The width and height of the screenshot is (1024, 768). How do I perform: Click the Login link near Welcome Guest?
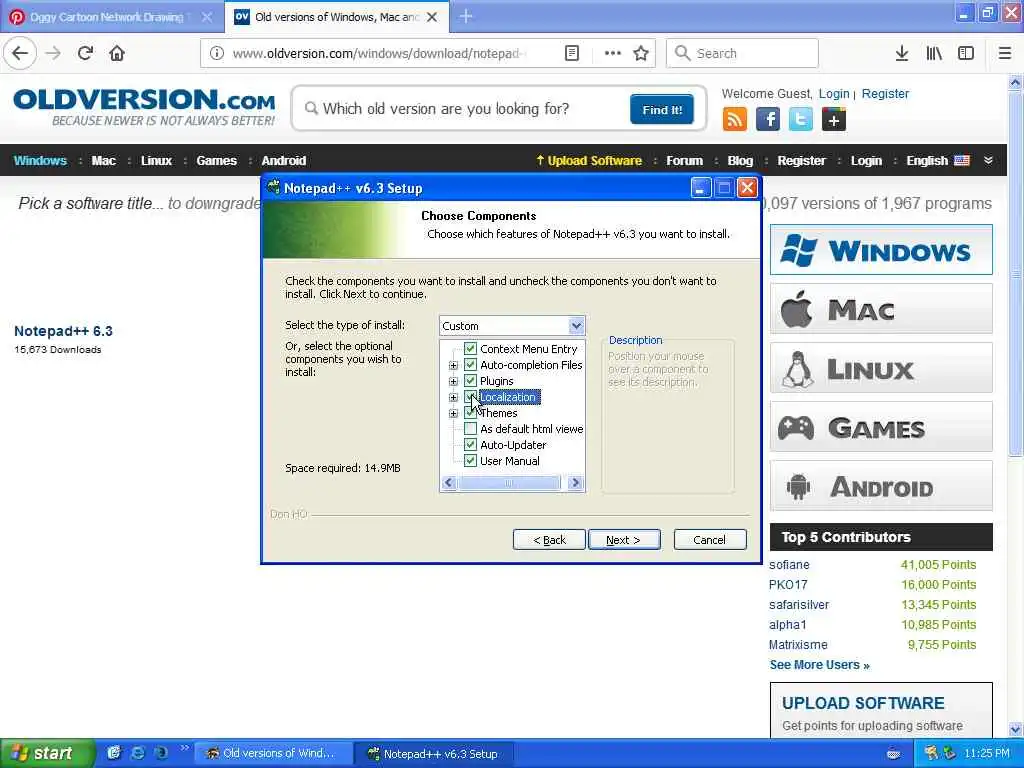[x=834, y=93]
